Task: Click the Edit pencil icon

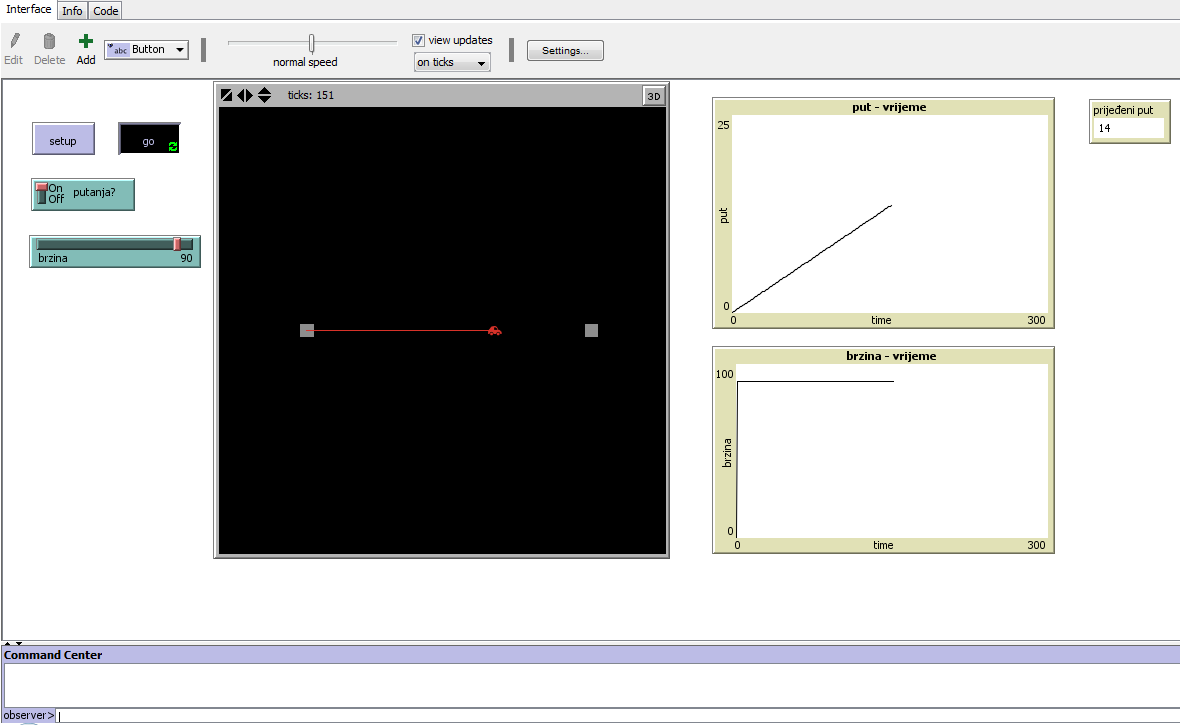Action: coord(13,42)
